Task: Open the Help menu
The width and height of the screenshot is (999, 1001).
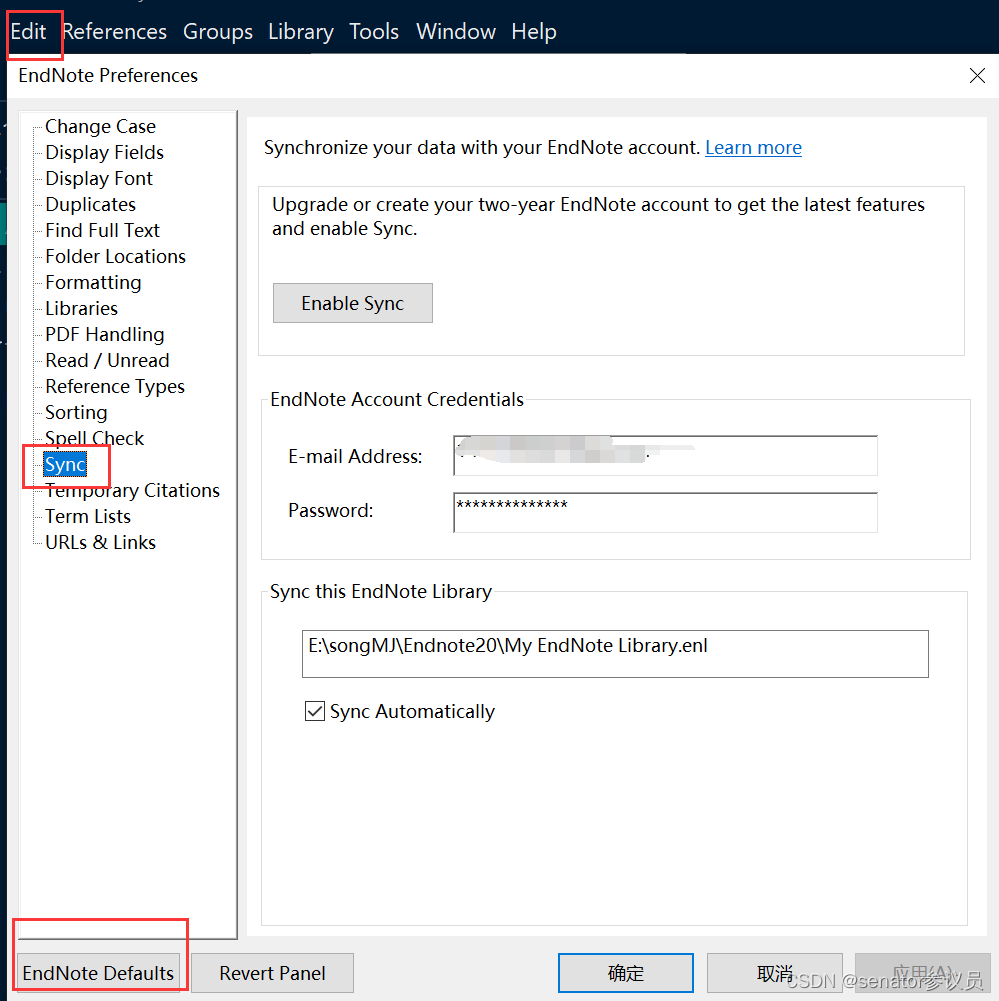Action: click(534, 31)
